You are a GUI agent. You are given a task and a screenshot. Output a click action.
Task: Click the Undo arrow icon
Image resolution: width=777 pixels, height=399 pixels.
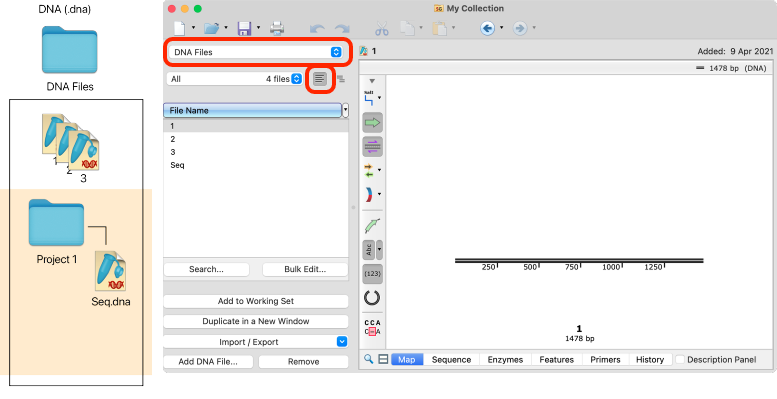[x=317, y=29]
